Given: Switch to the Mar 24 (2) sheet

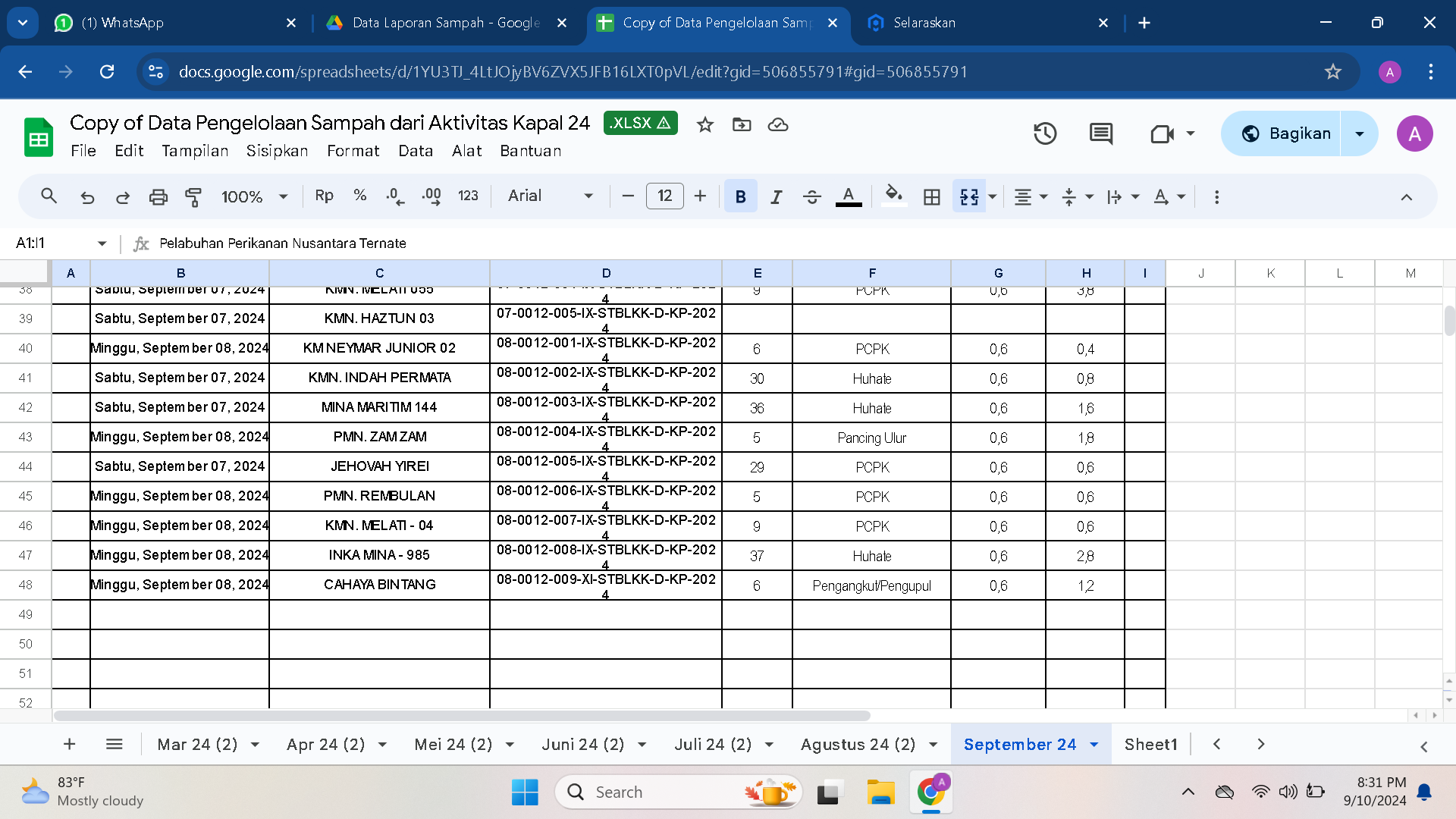Looking at the screenshot, I should [x=197, y=744].
